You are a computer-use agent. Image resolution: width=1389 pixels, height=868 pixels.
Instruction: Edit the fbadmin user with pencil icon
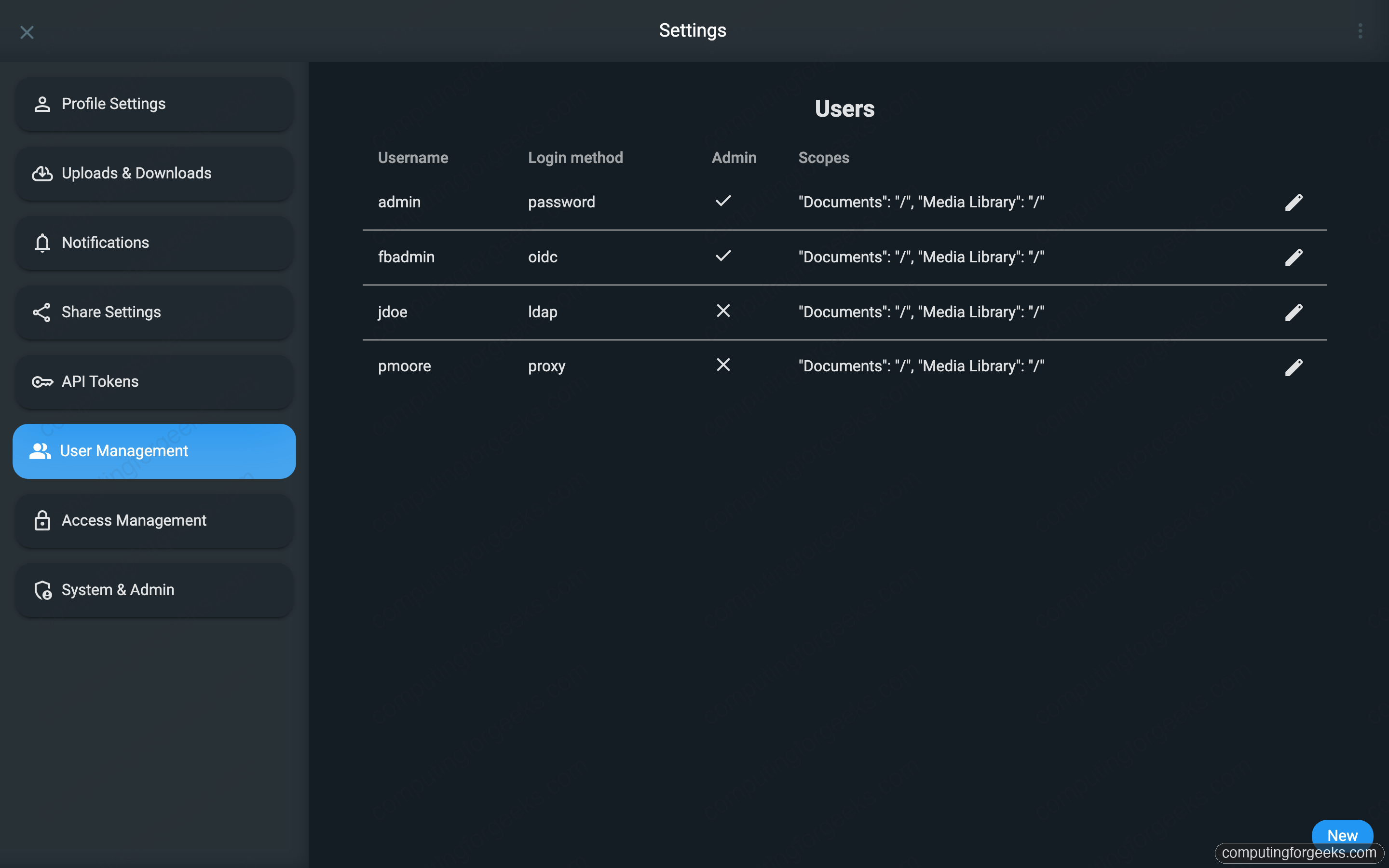(1293, 257)
